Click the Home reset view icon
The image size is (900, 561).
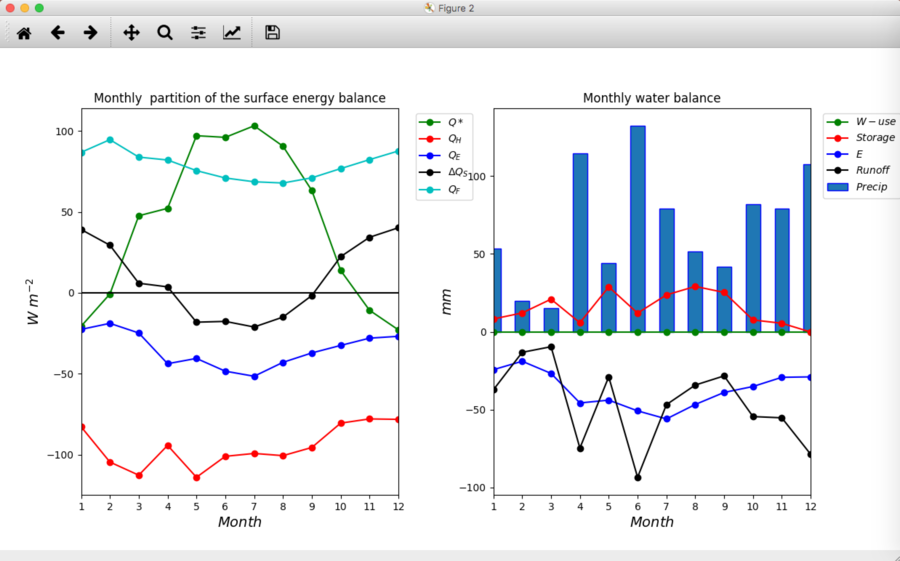pyautogui.click(x=24, y=33)
